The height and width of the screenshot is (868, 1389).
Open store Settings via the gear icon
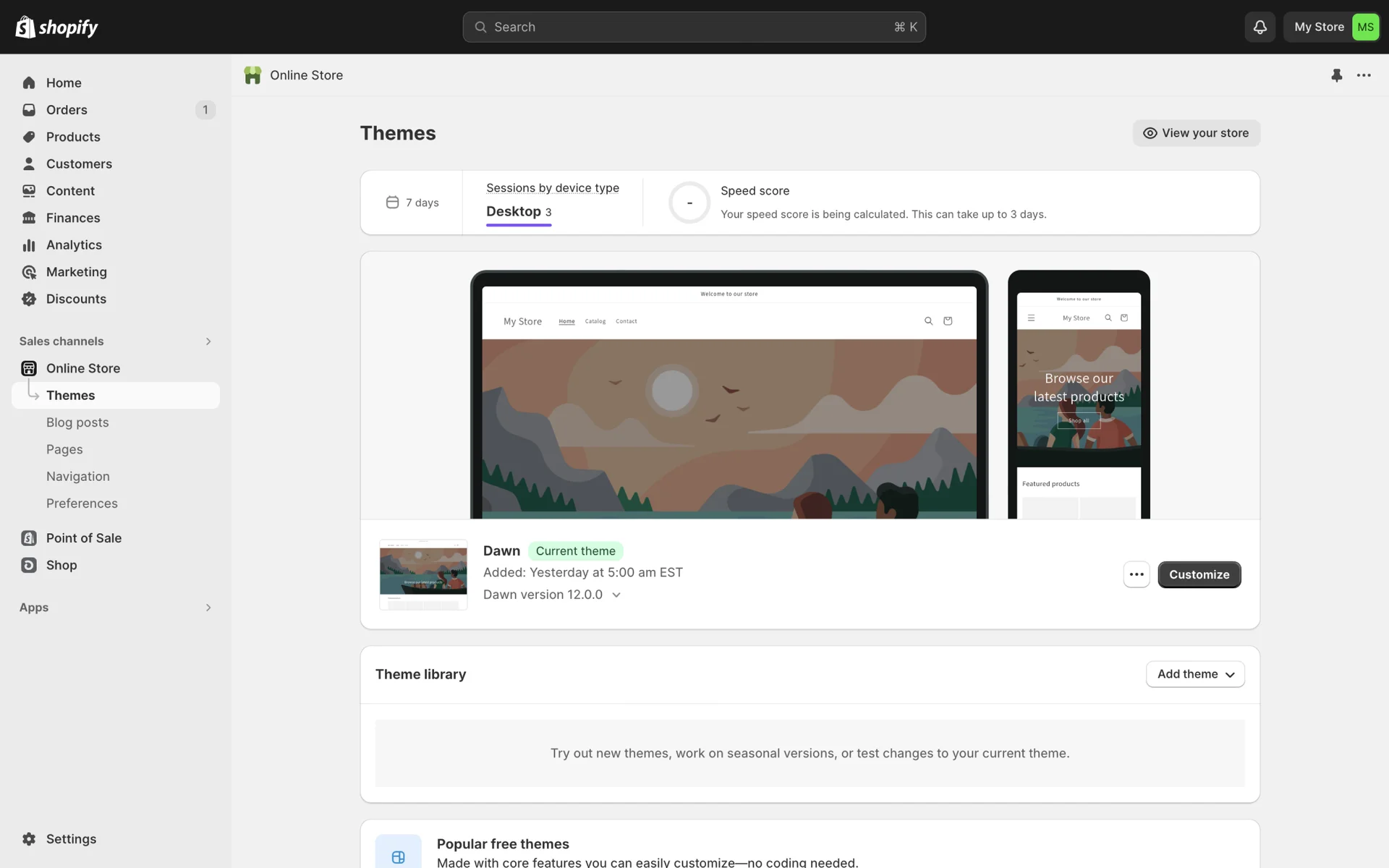click(x=29, y=839)
